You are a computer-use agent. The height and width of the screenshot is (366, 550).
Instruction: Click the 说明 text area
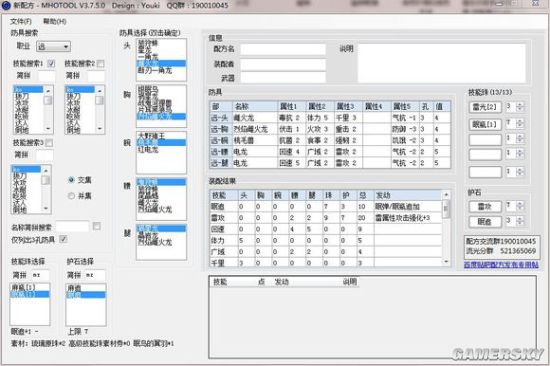[441, 64]
